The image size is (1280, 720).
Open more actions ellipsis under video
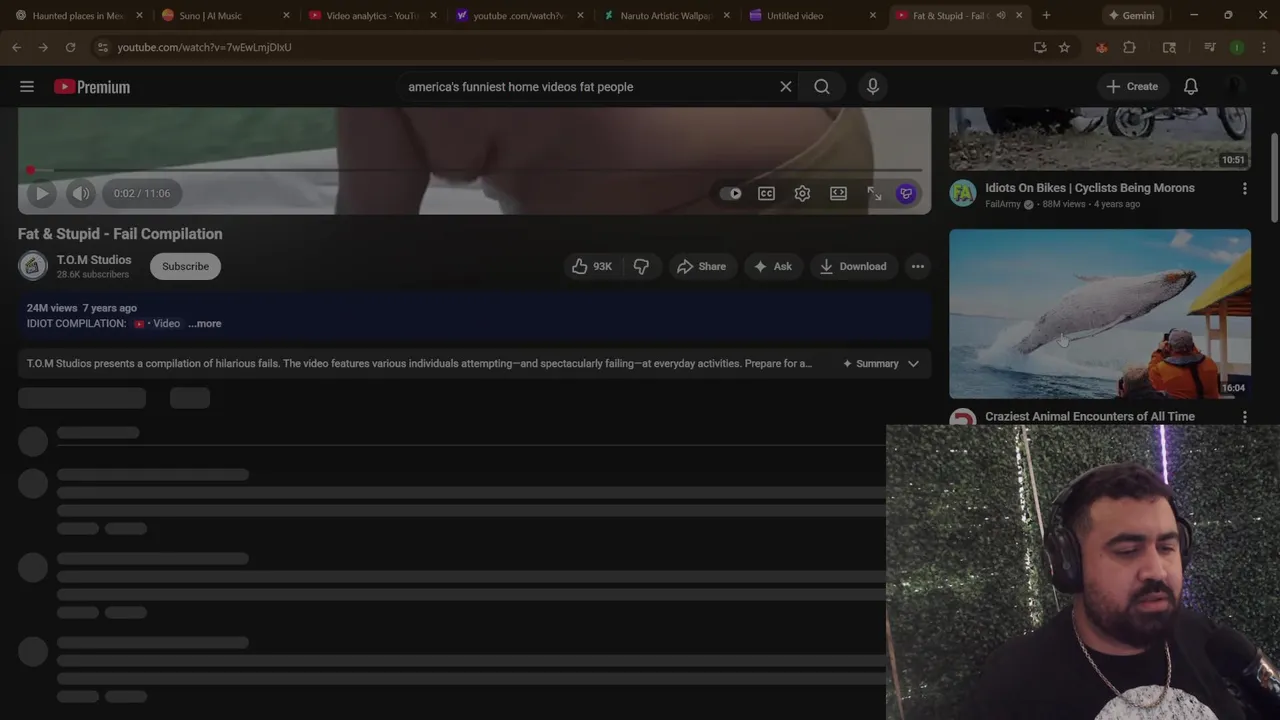[x=918, y=266]
